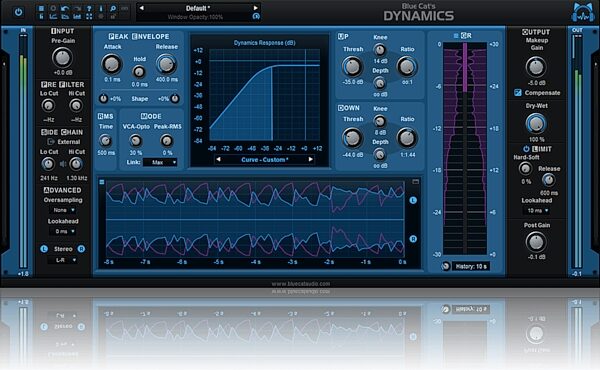
Task: Click the Pre Filter section header
Action: pos(63,84)
